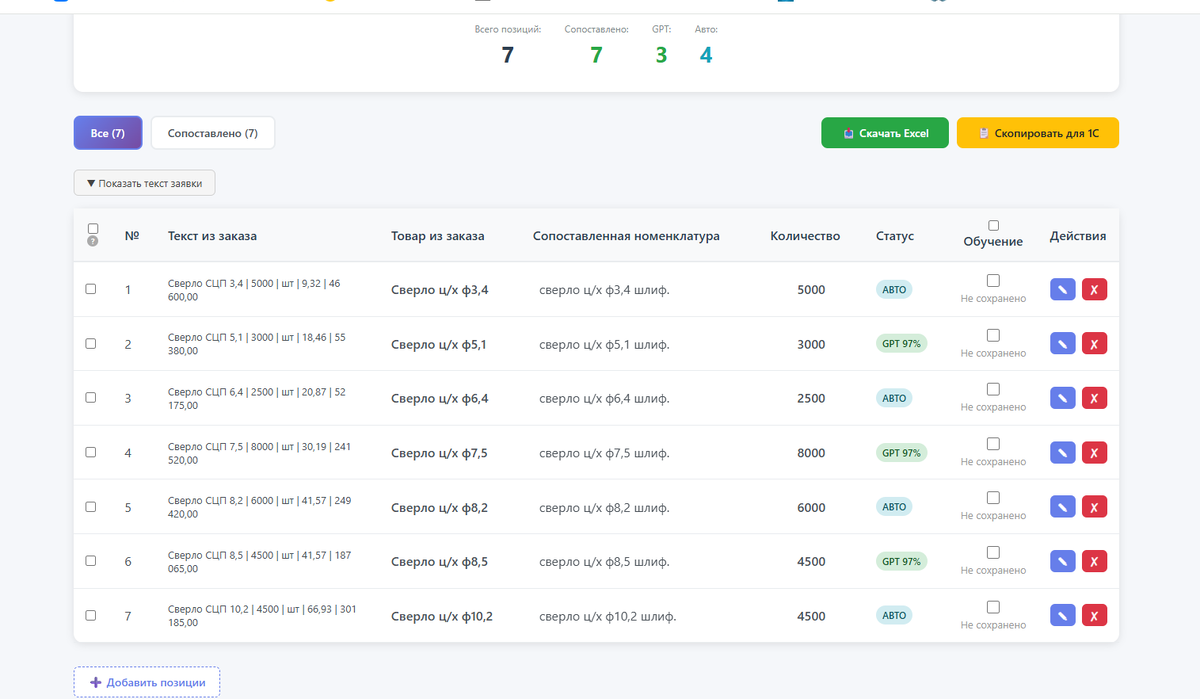Expand Показать текст заявки
Image resolution: width=1200 pixels, height=699 pixels.
(x=144, y=183)
